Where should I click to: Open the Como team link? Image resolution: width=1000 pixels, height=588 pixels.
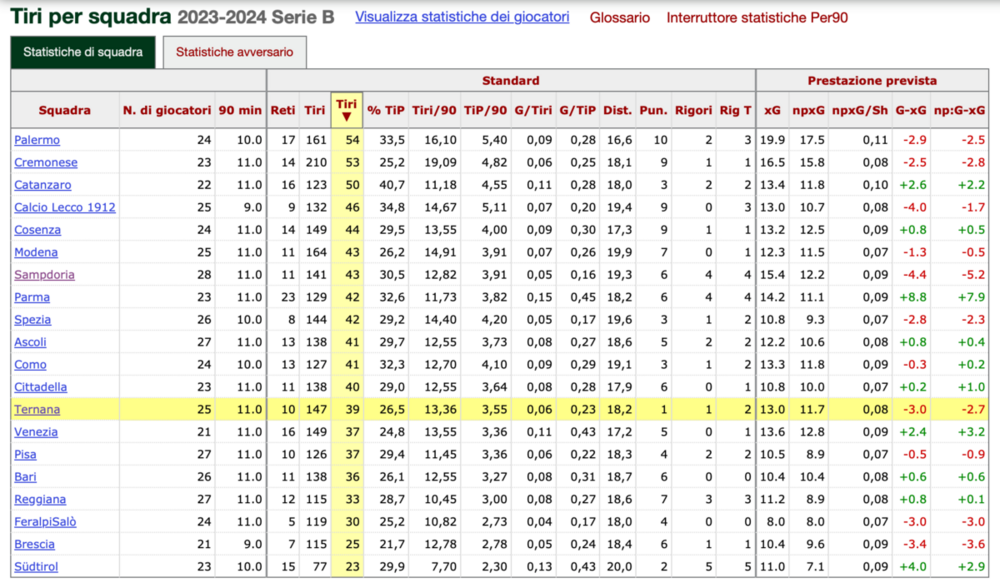(x=31, y=365)
